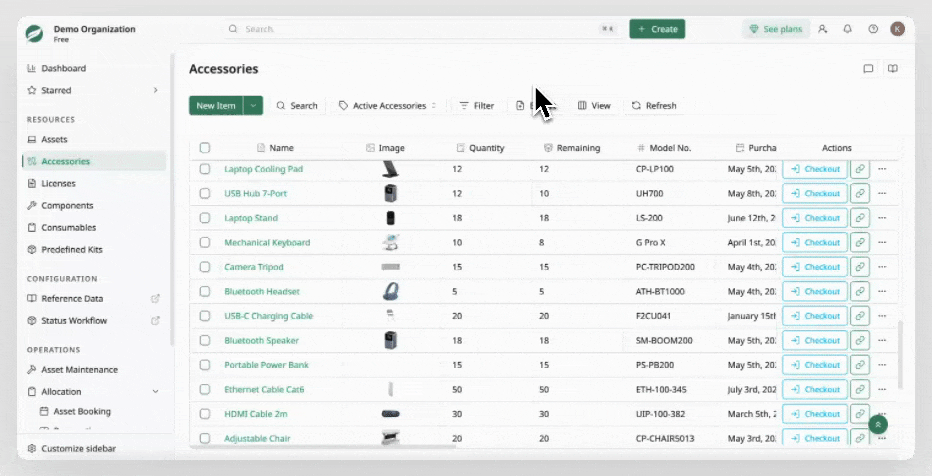The height and width of the screenshot is (476, 932).
Task: Open Predefined Kits in sidebar
Action: [94, 249]
